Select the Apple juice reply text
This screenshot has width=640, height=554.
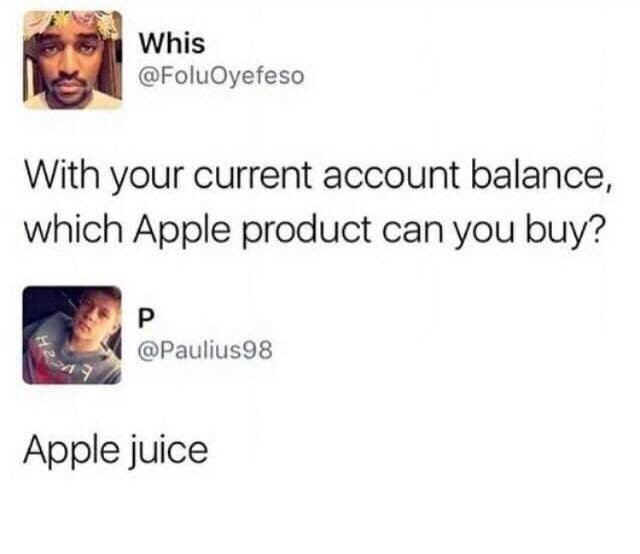116,451
